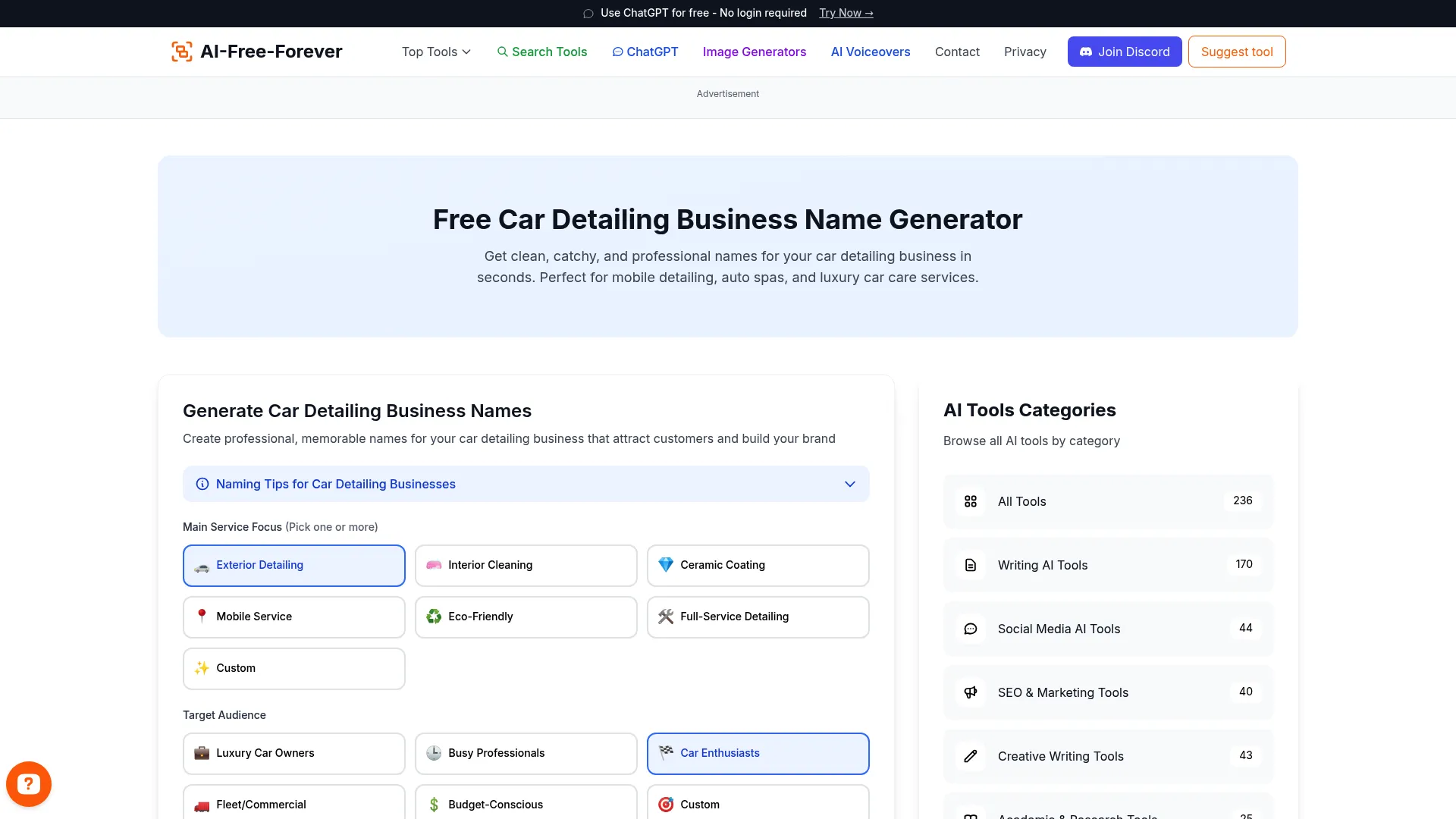Click the Suggest tool button
Image resolution: width=1456 pixels, height=819 pixels.
click(1236, 52)
